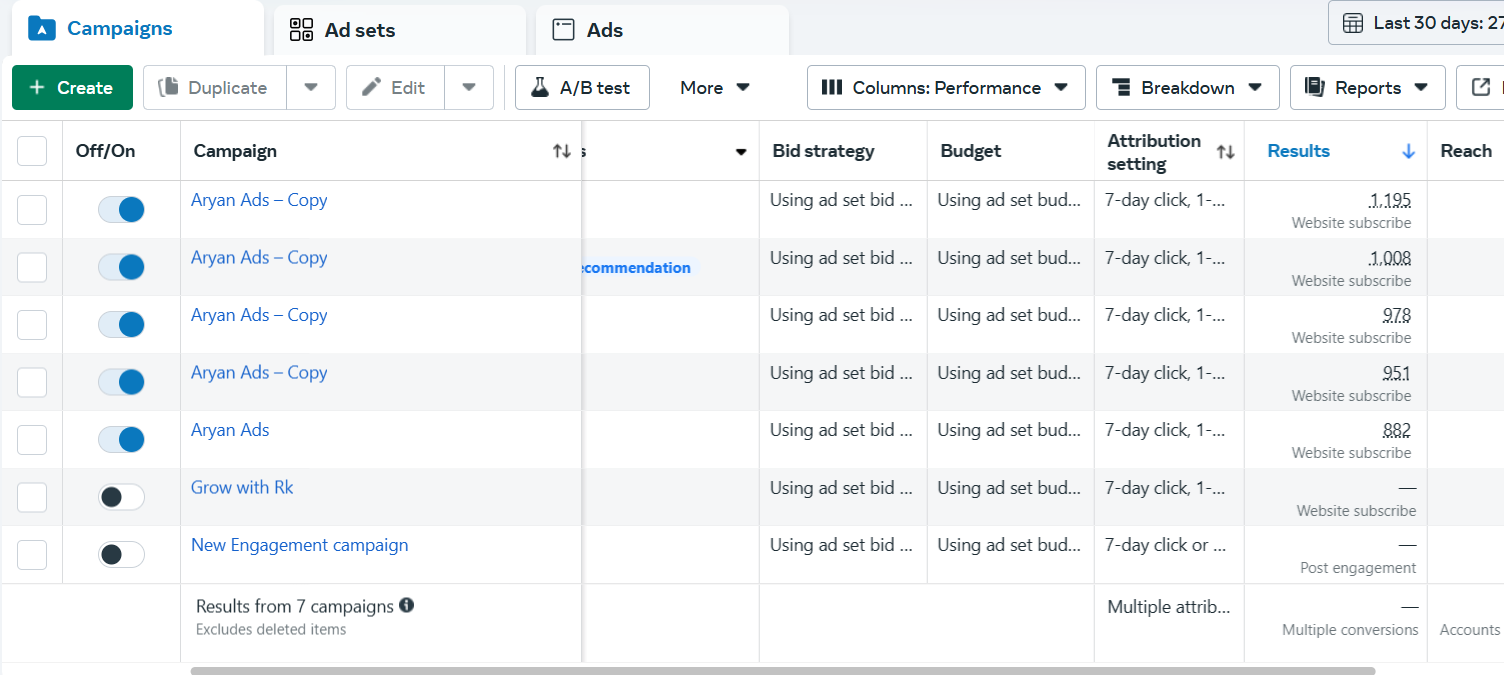Click the calendar icon for Last 30 days
The width and height of the screenshot is (1504, 675).
(1353, 23)
